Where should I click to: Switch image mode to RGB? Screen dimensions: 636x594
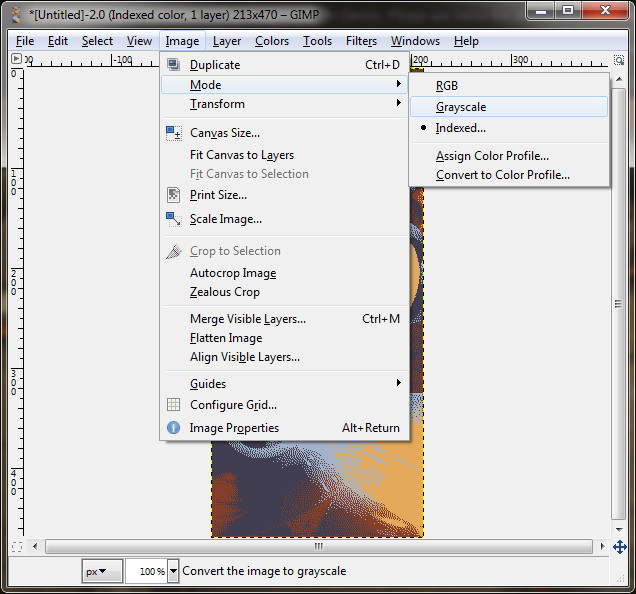tap(447, 86)
